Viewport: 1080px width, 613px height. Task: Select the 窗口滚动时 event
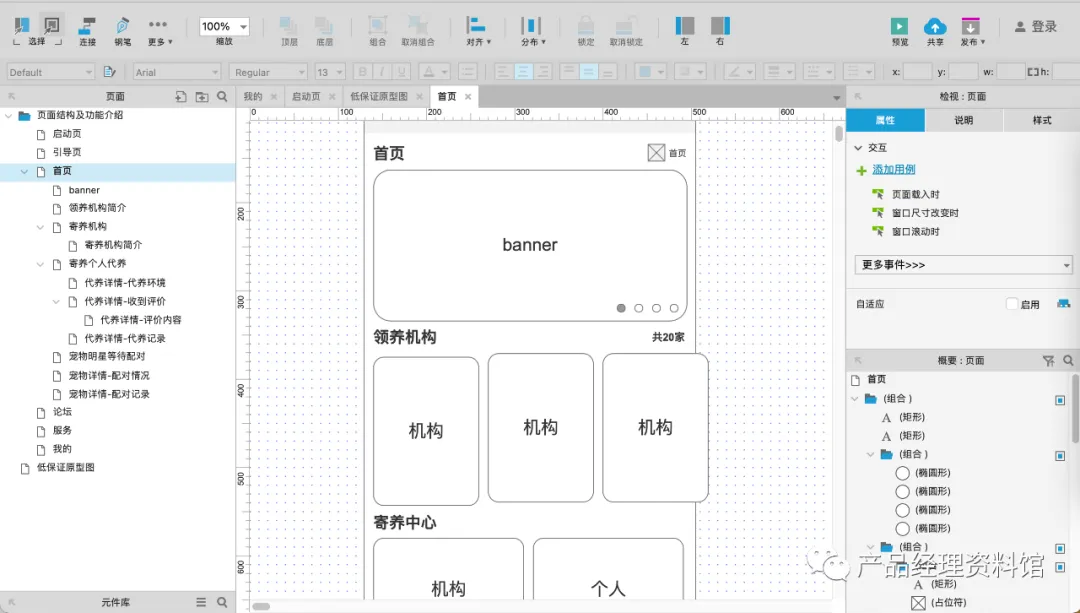(x=915, y=231)
